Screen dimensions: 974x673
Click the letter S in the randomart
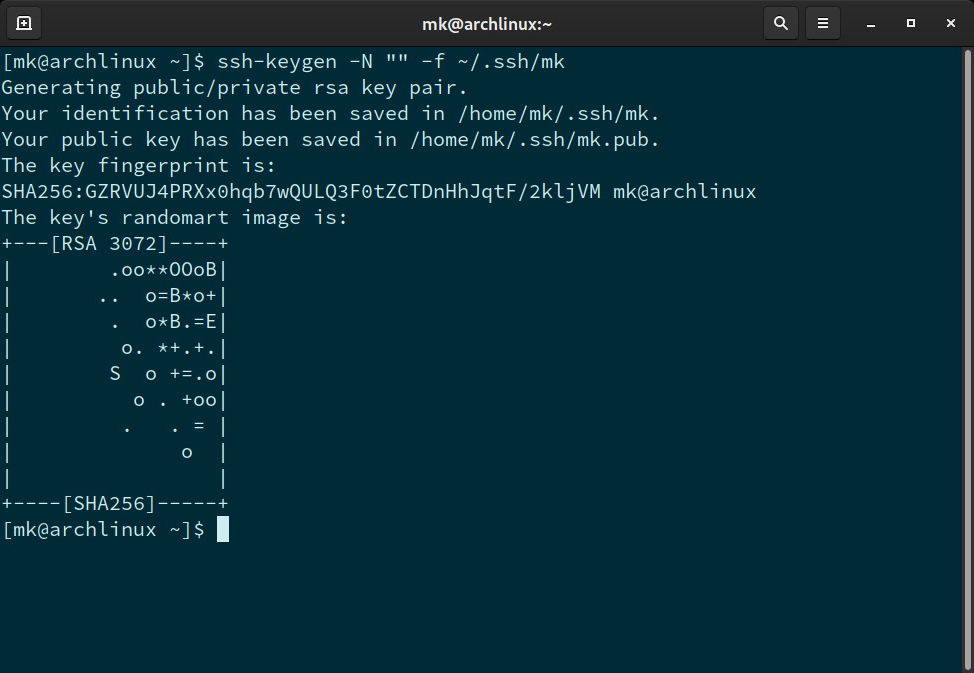[x=115, y=374]
